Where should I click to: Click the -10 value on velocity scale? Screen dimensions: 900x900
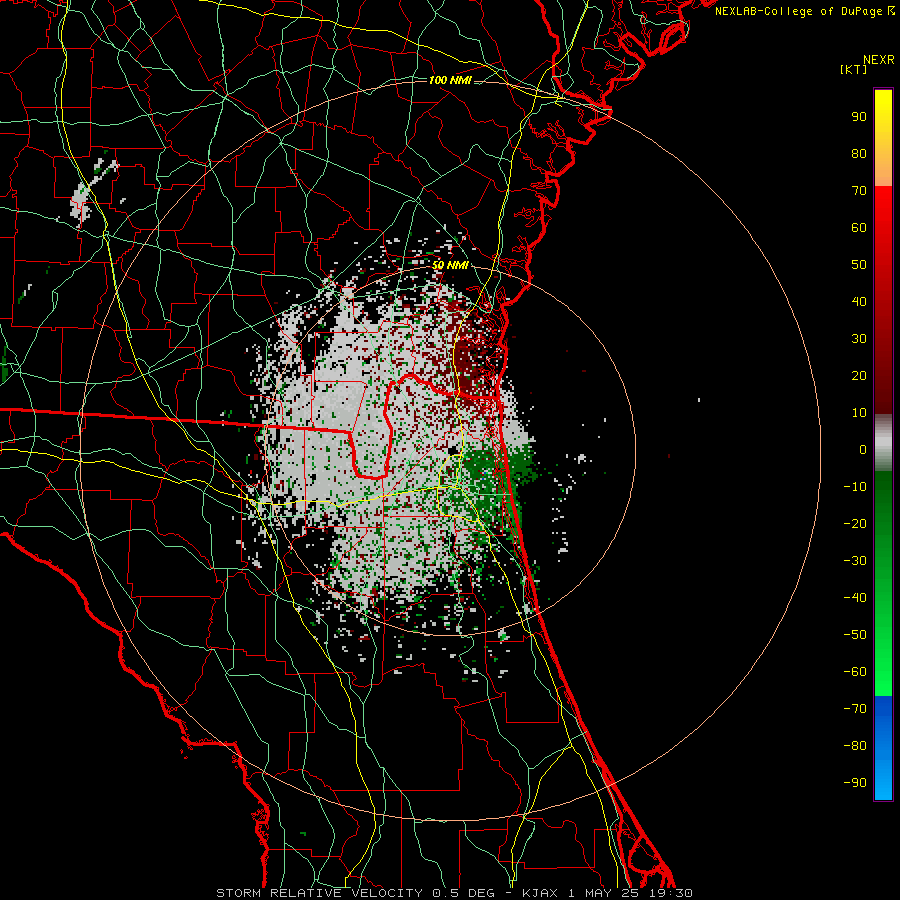click(x=855, y=487)
